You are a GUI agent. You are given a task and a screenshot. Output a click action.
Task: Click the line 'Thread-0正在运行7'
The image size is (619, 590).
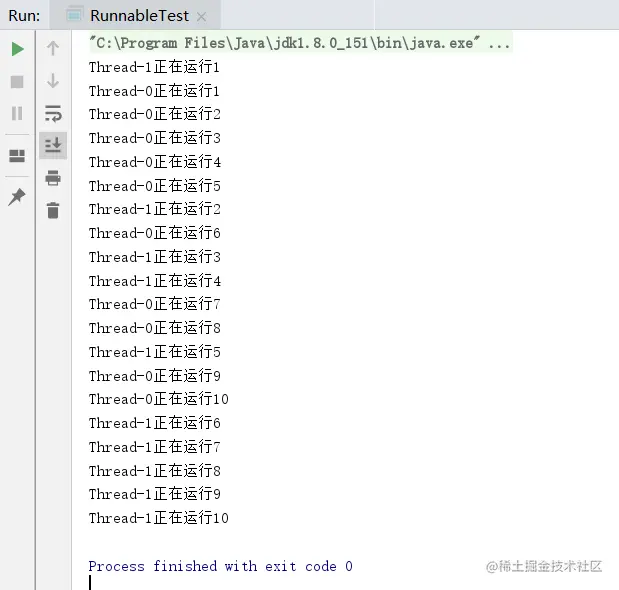[x=154, y=304]
